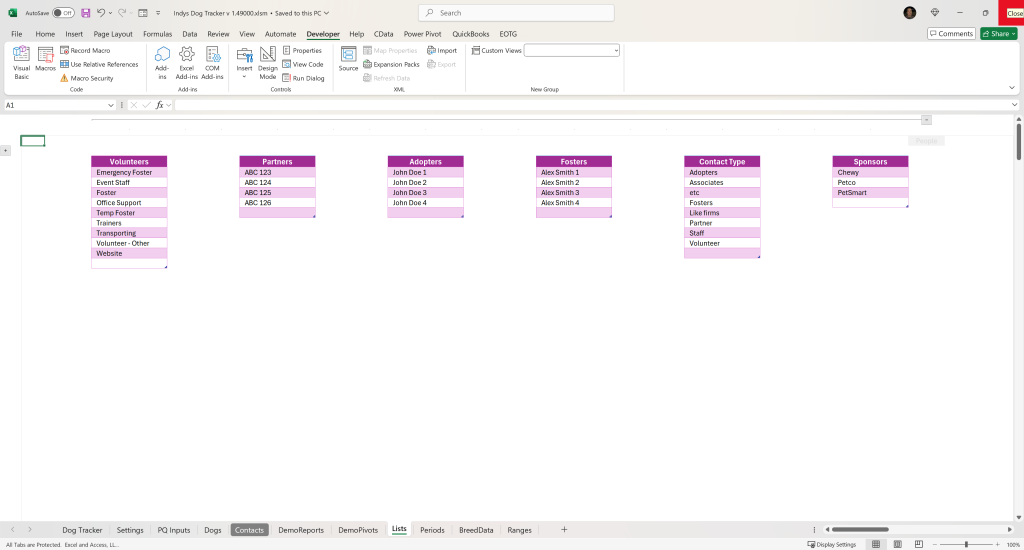The height and width of the screenshot is (550, 1024).
Task: Open the Name Box dropdown
Action: 110,105
